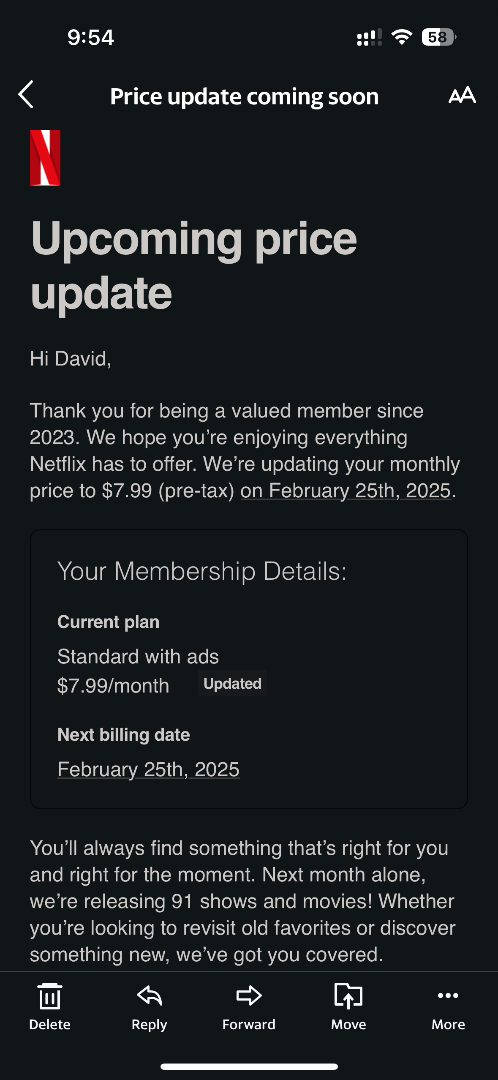
Task: Tap the battery indicator showing 58
Action: 439,37
